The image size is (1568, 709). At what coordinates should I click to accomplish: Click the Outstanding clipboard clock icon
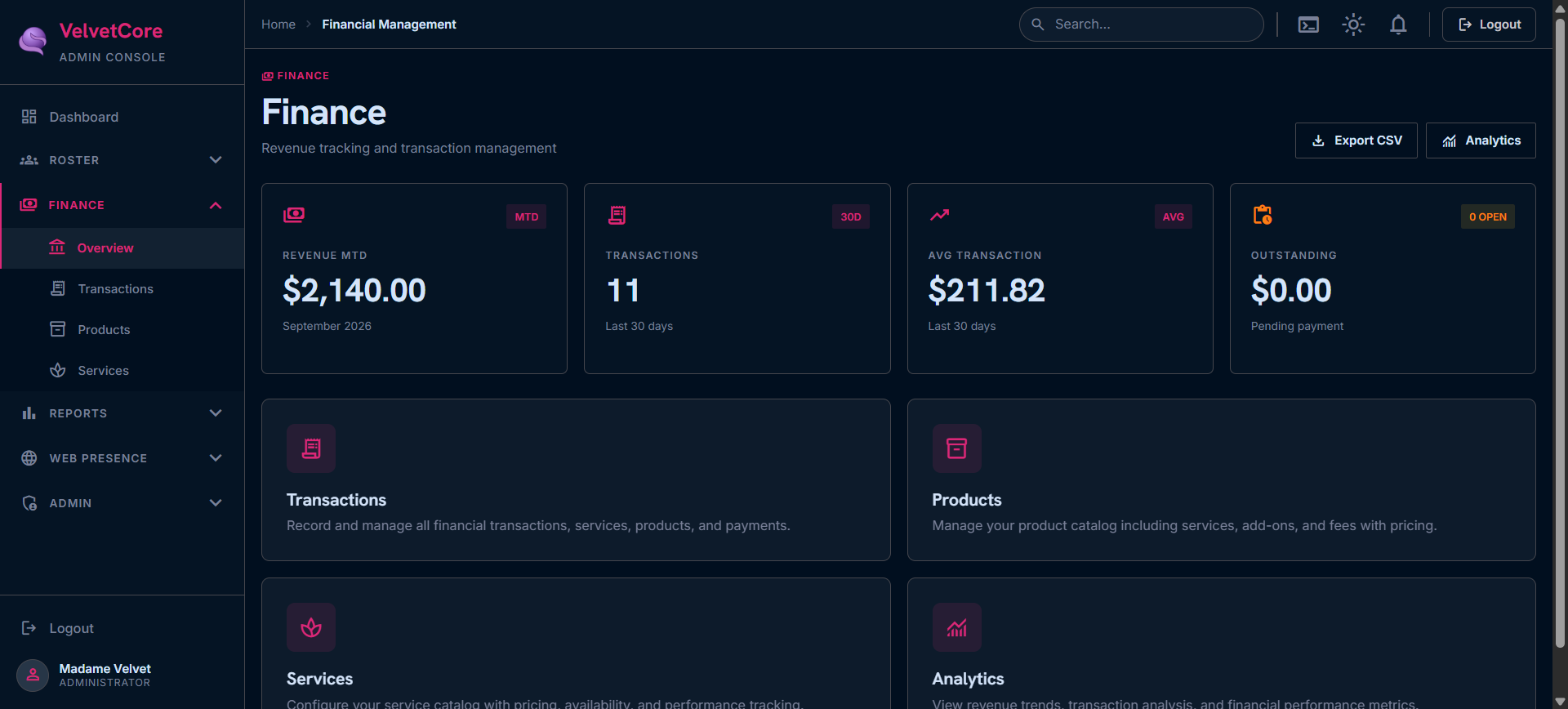tap(1263, 215)
